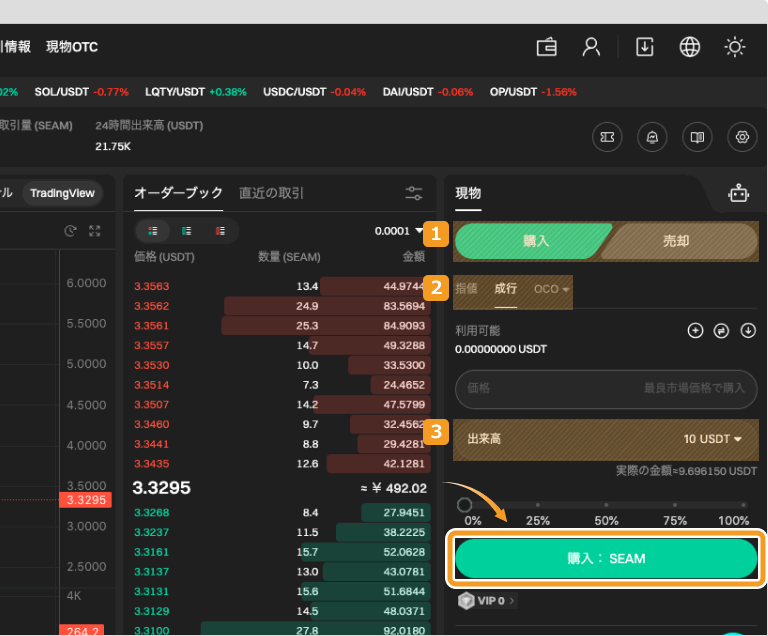Open the wallet icon in top bar
Image resolution: width=768 pixels, height=636 pixels.
(x=547, y=47)
